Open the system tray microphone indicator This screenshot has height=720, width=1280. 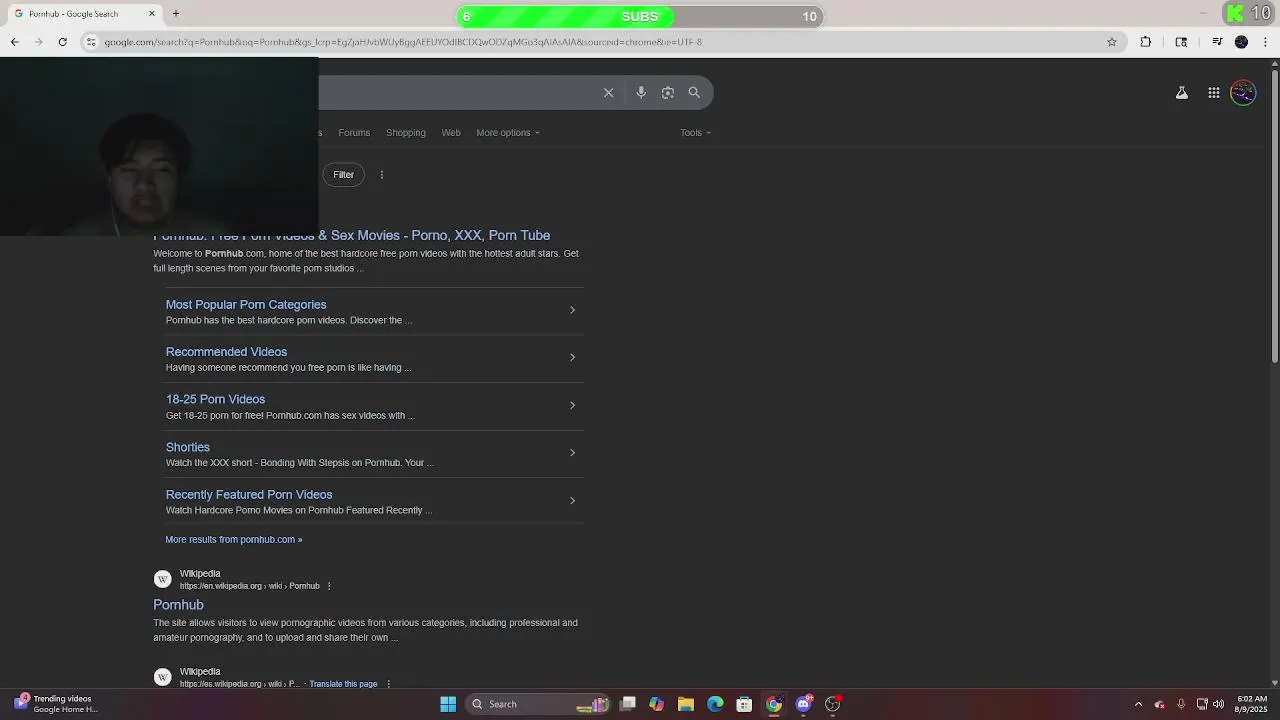[1181, 704]
